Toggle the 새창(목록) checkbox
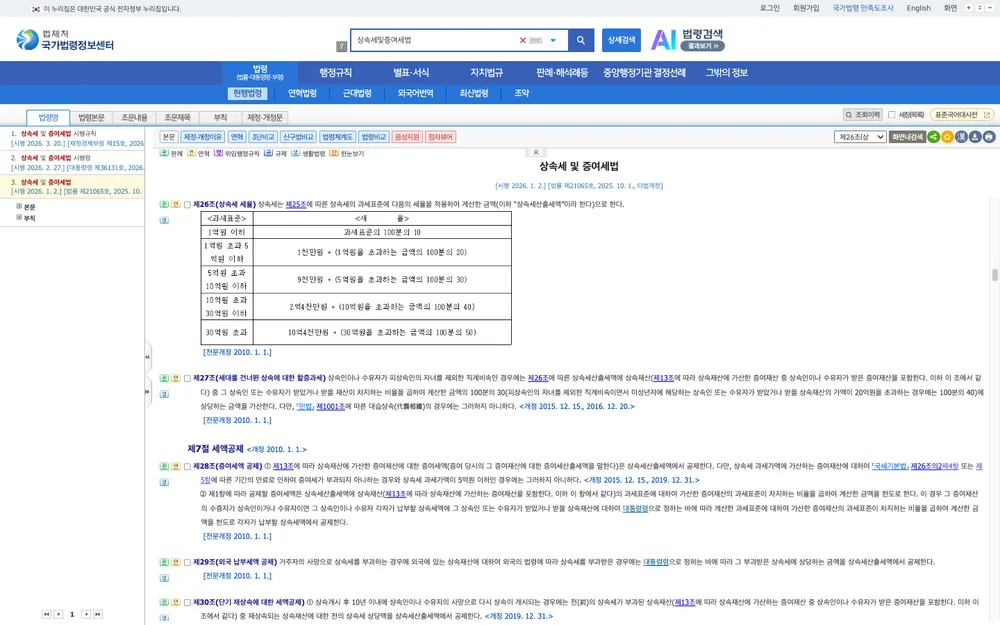The width and height of the screenshot is (1000, 625). point(892,115)
